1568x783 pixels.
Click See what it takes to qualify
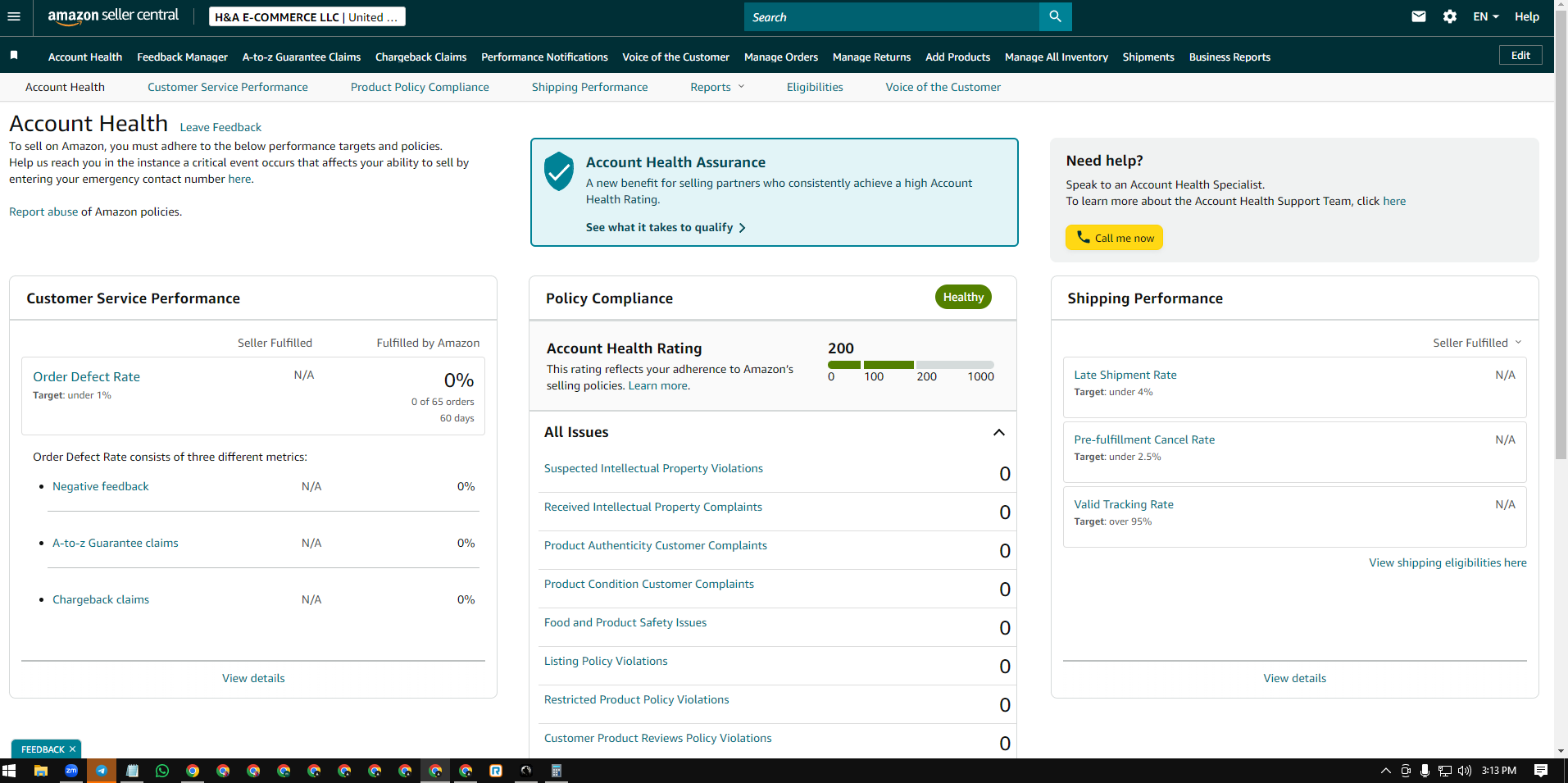pos(666,227)
